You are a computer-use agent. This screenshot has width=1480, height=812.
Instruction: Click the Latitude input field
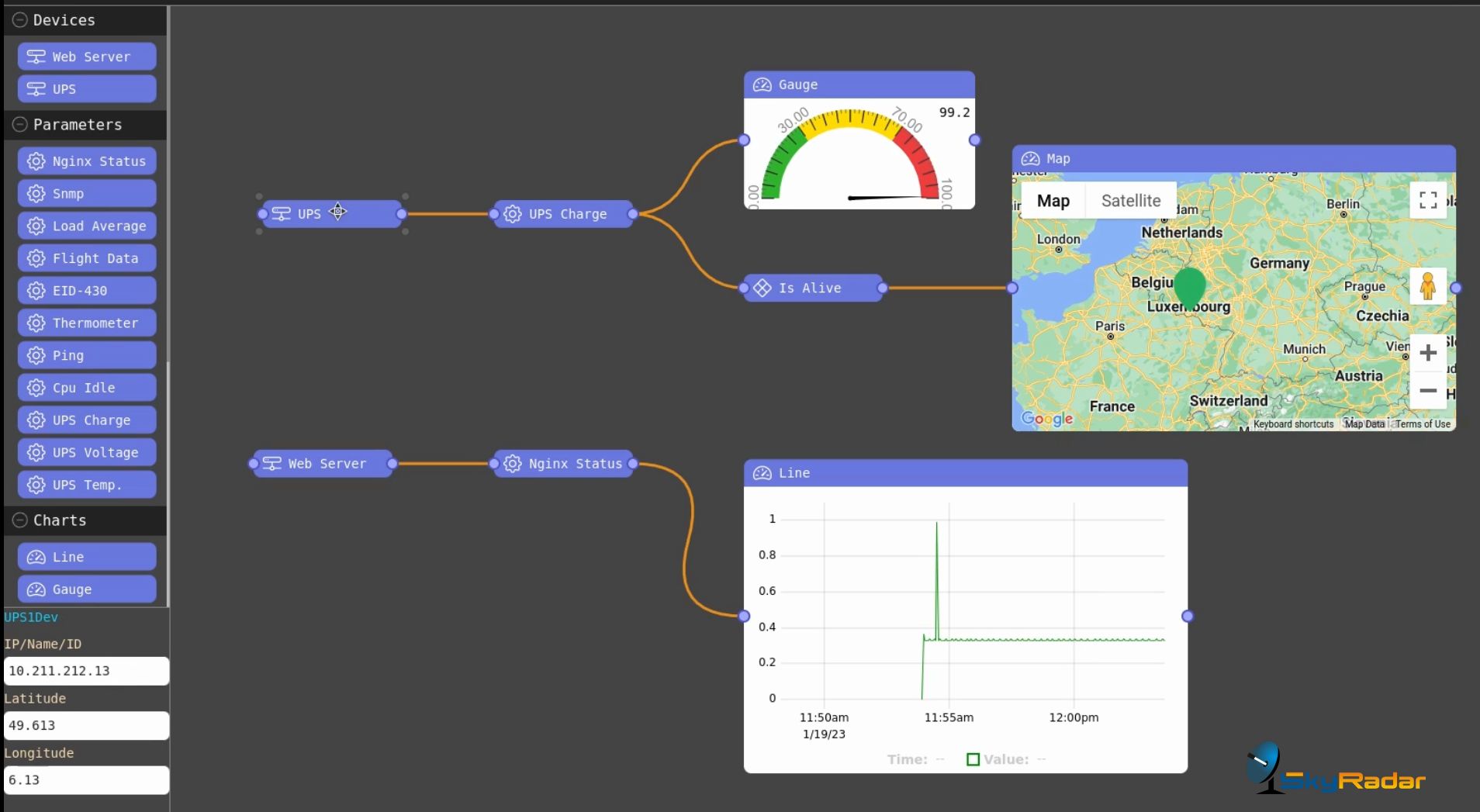(85, 724)
